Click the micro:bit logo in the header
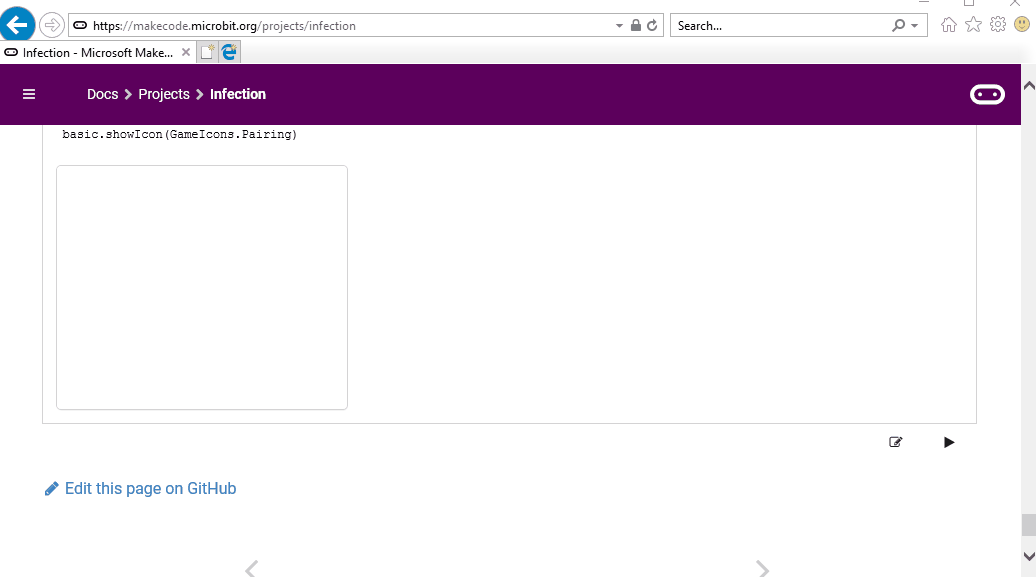Viewport: 1036px width, 577px height. [987, 93]
